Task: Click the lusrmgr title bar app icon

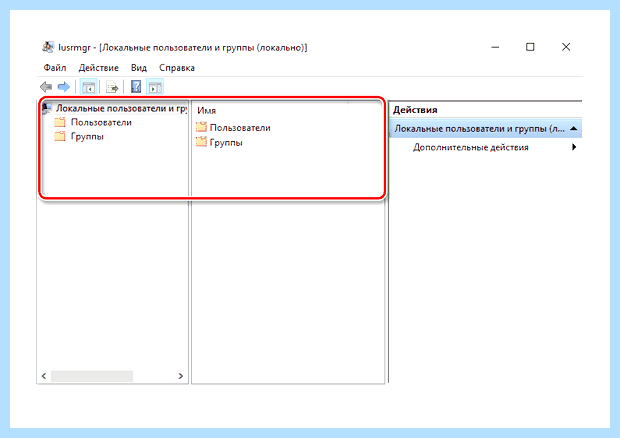Action: click(48, 47)
